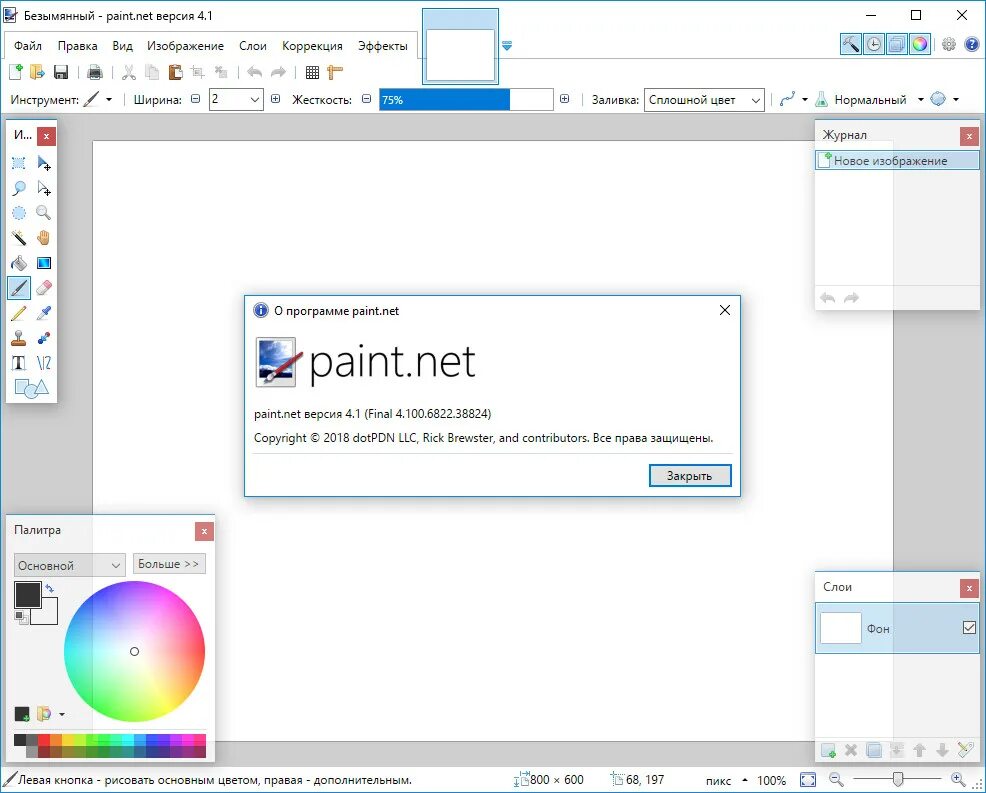Open the Слои menu

pos(253,46)
